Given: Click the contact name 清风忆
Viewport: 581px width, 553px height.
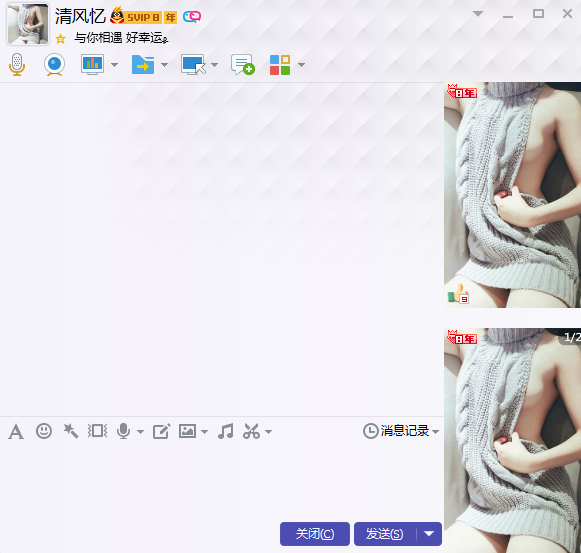Looking at the screenshot, I should pyautogui.click(x=80, y=16).
